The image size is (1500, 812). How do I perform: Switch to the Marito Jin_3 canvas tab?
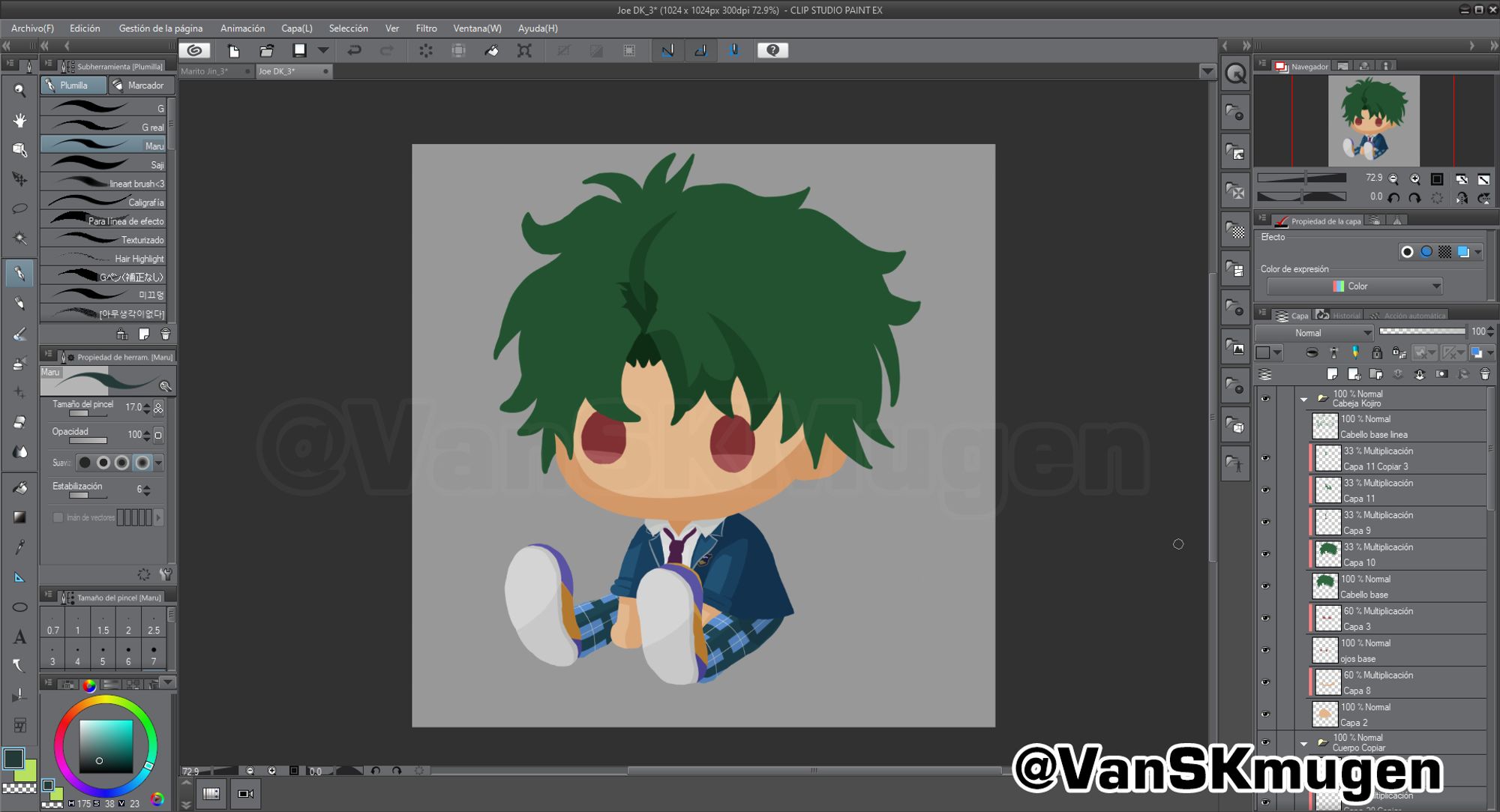pos(215,71)
